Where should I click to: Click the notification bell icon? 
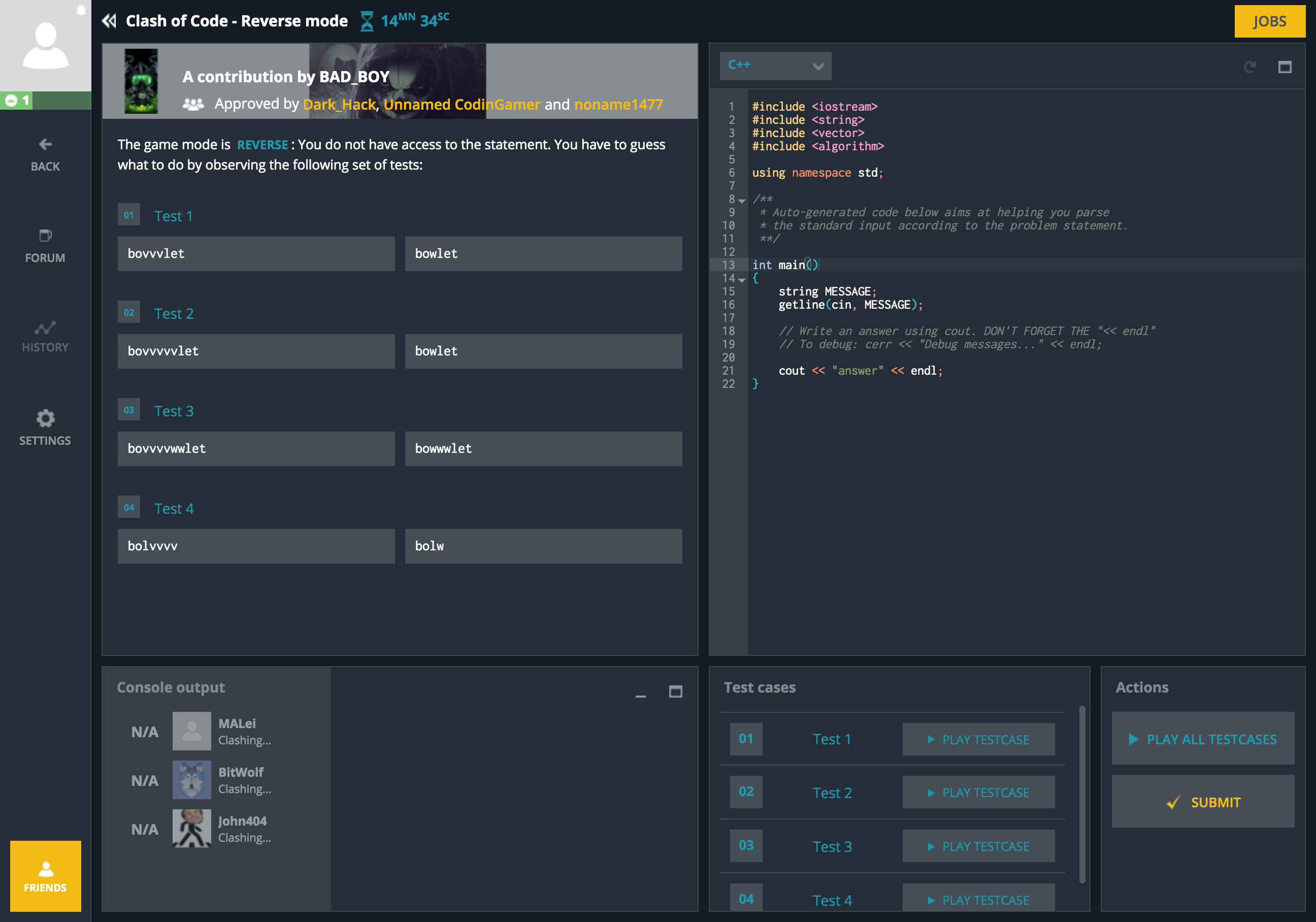(x=81, y=10)
